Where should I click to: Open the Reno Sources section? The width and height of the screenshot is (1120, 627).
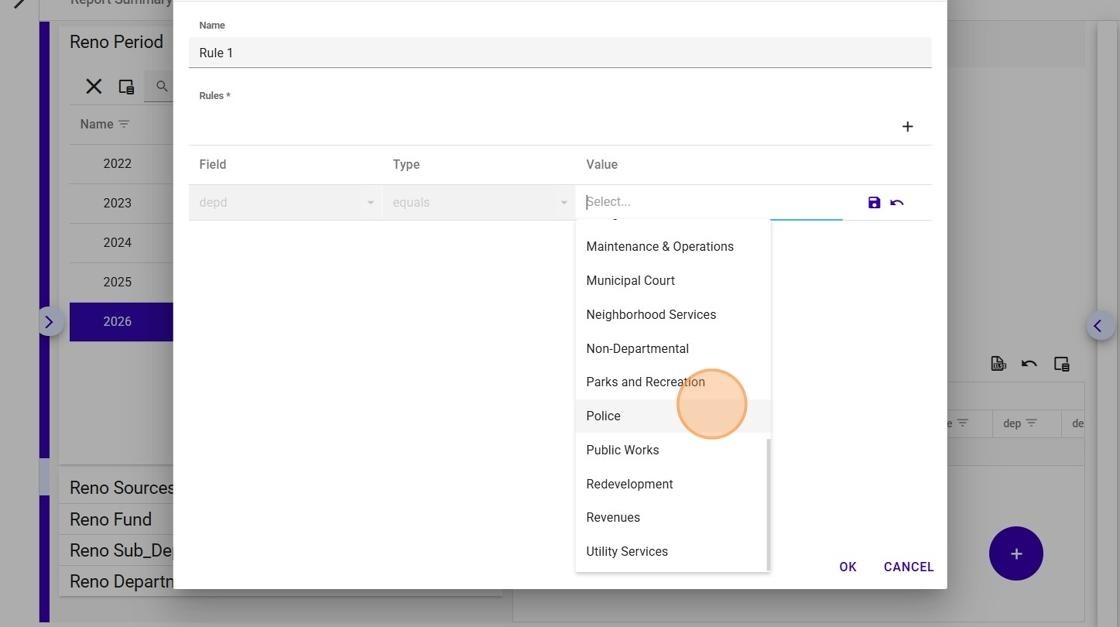[x=121, y=488]
